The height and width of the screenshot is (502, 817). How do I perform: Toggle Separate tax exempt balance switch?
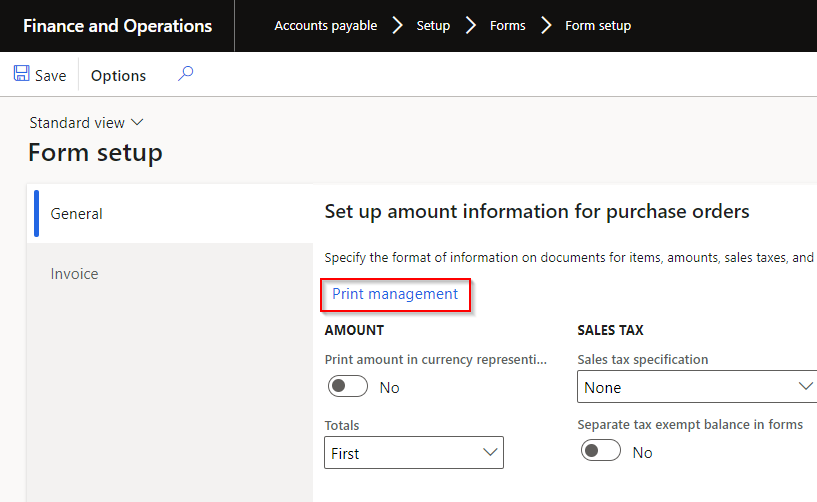601,450
